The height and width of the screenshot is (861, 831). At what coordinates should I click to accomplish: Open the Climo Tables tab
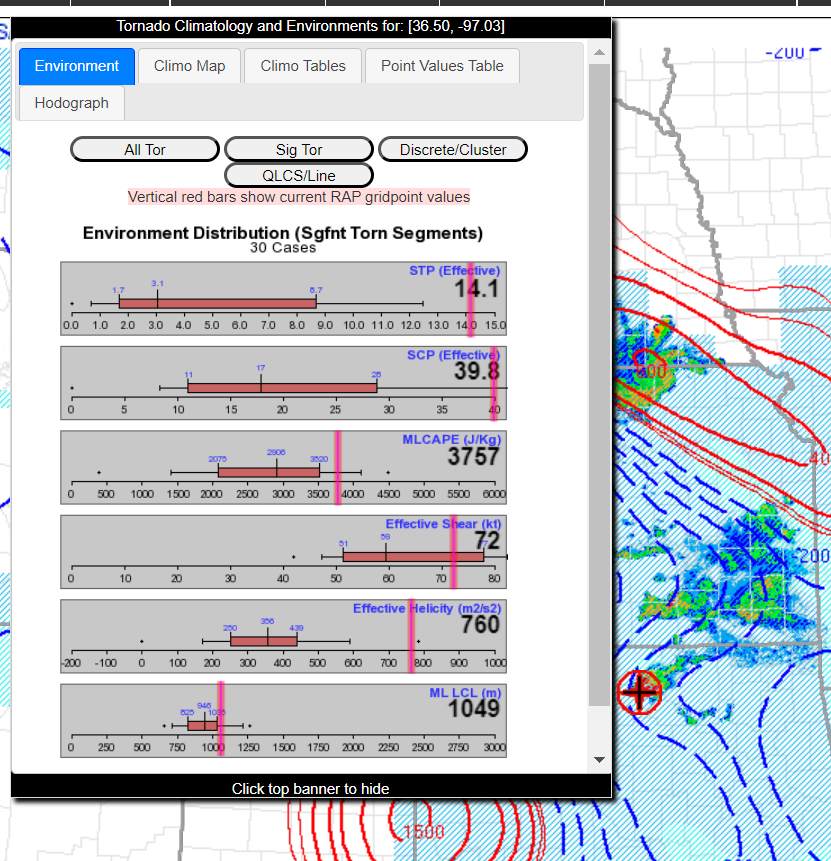point(303,66)
